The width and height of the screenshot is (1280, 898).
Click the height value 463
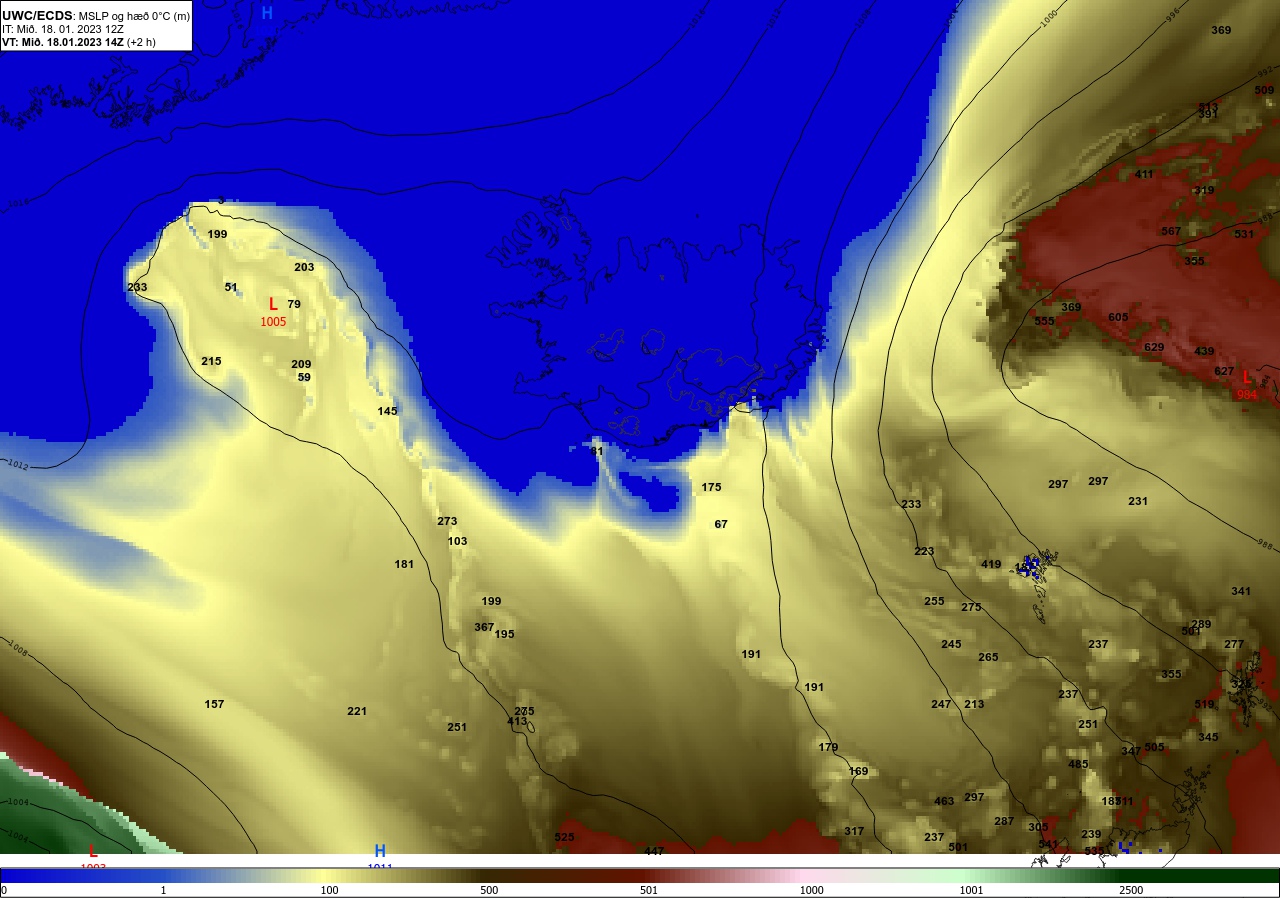click(944, 801)
